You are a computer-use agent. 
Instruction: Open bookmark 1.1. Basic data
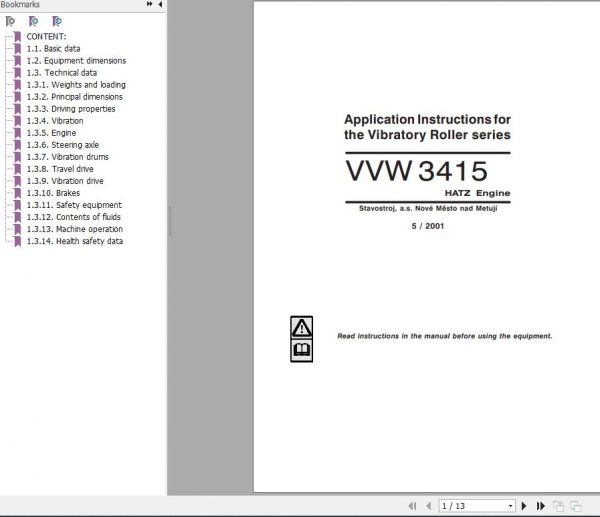[53, 49]
